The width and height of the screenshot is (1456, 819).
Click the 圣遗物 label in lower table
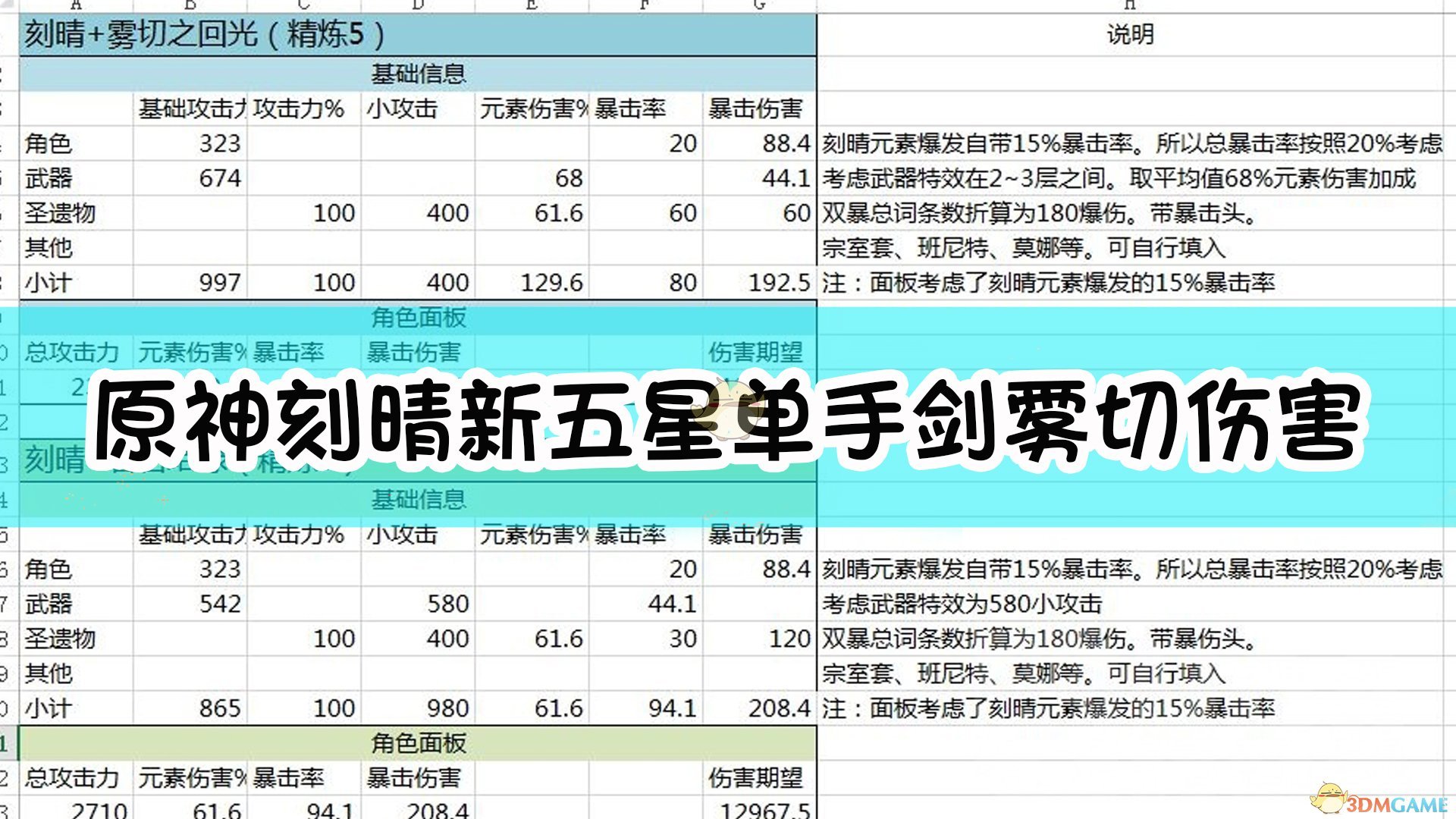coord(60,639)
